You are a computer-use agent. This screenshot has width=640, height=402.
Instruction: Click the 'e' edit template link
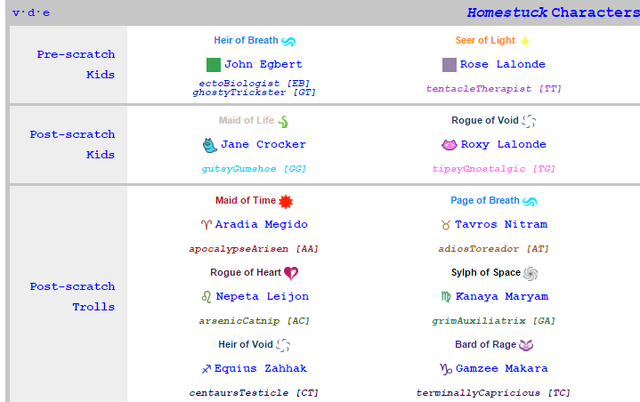[x=46, y=13]
